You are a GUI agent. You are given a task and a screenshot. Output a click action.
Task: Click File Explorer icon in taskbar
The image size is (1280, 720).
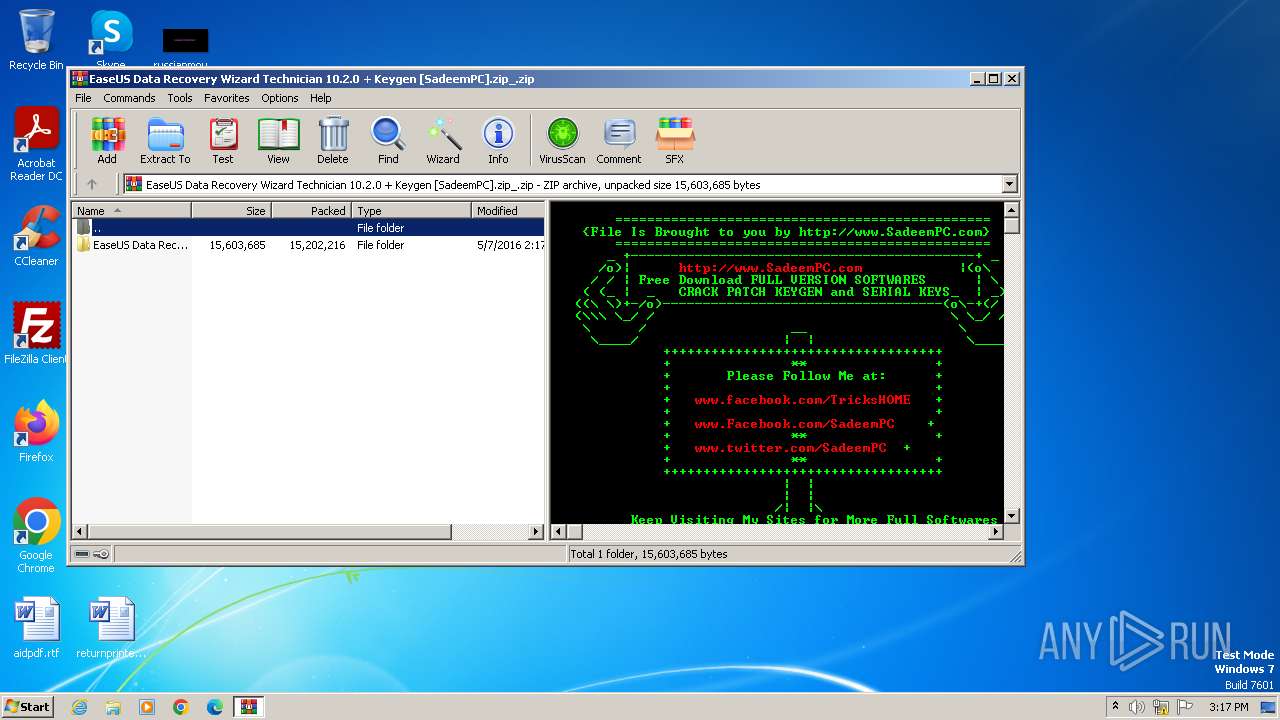pyautogui.click(x=113, y=707)
